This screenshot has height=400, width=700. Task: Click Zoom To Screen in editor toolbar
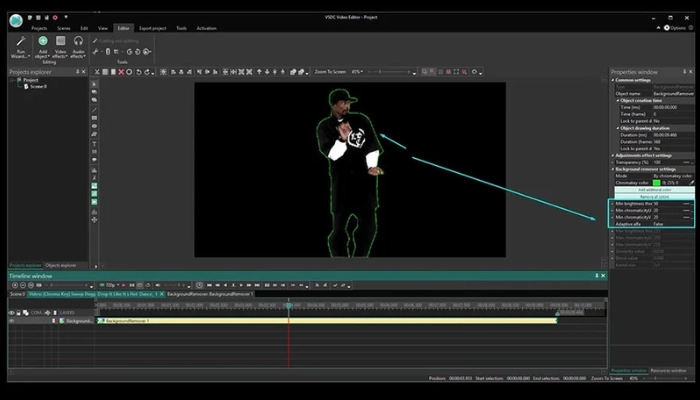330,72
